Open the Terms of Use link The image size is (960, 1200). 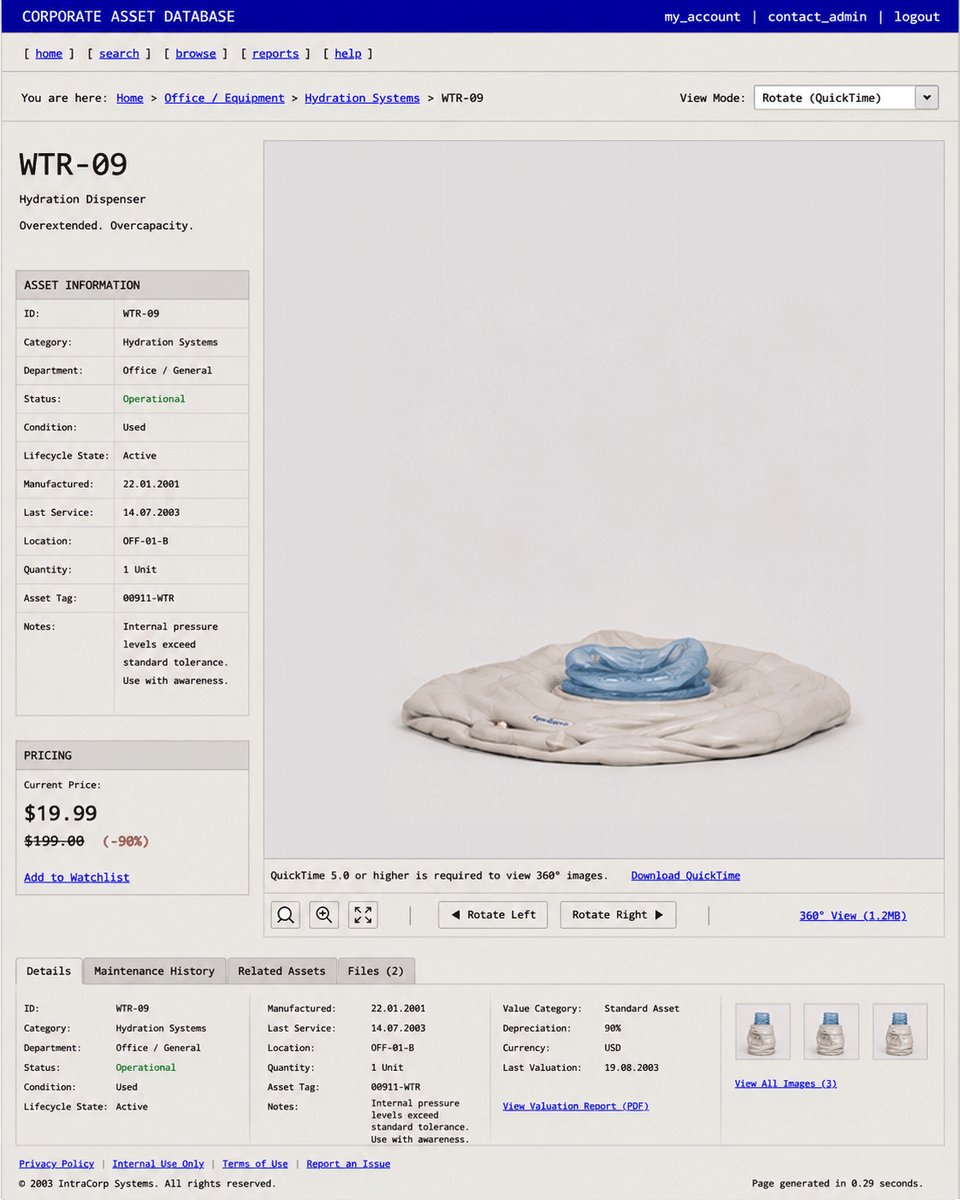(x=255, y=1164)
